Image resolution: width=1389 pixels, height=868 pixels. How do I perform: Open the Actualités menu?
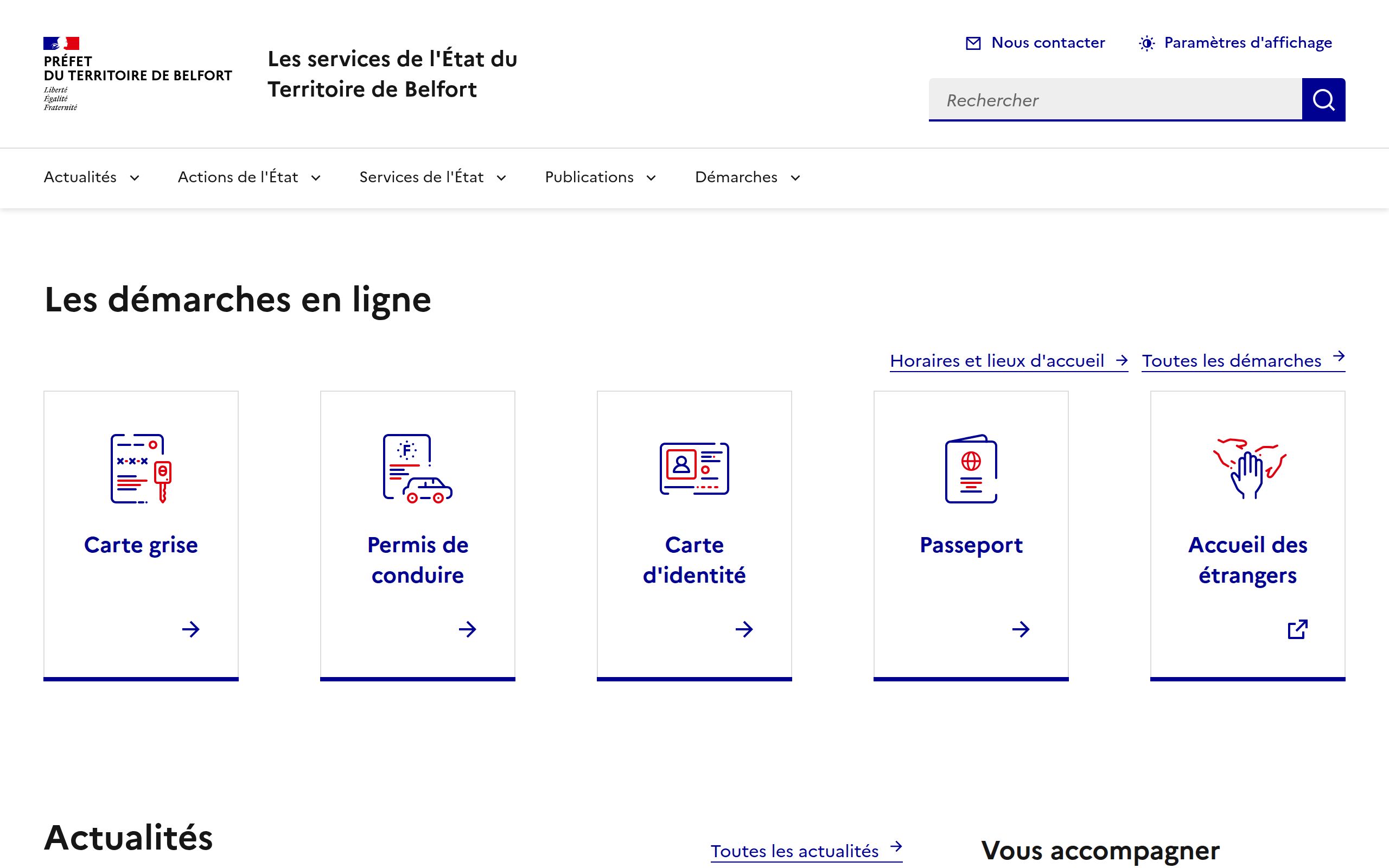pos(92,177)
